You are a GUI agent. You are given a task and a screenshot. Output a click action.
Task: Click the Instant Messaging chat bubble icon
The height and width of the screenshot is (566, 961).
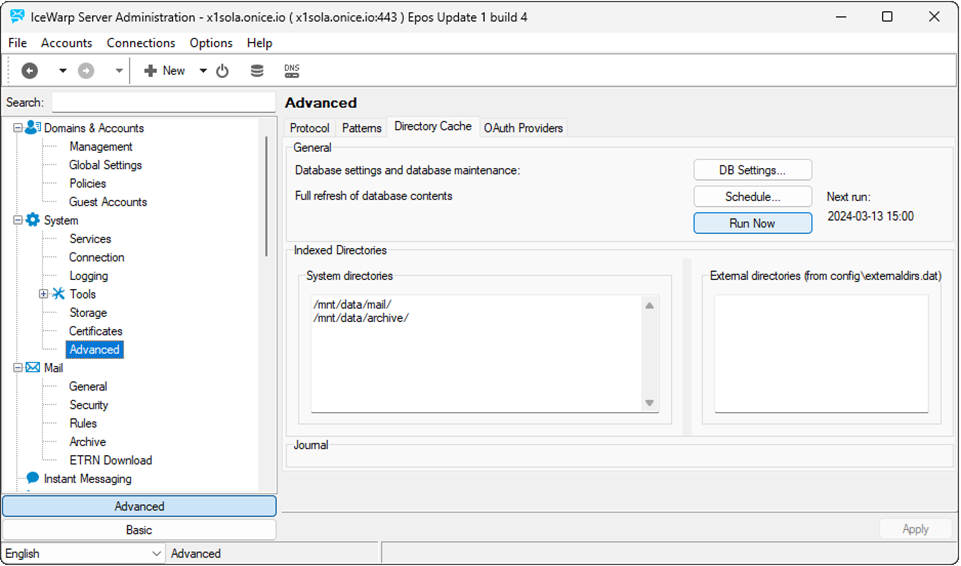(32, 478)
